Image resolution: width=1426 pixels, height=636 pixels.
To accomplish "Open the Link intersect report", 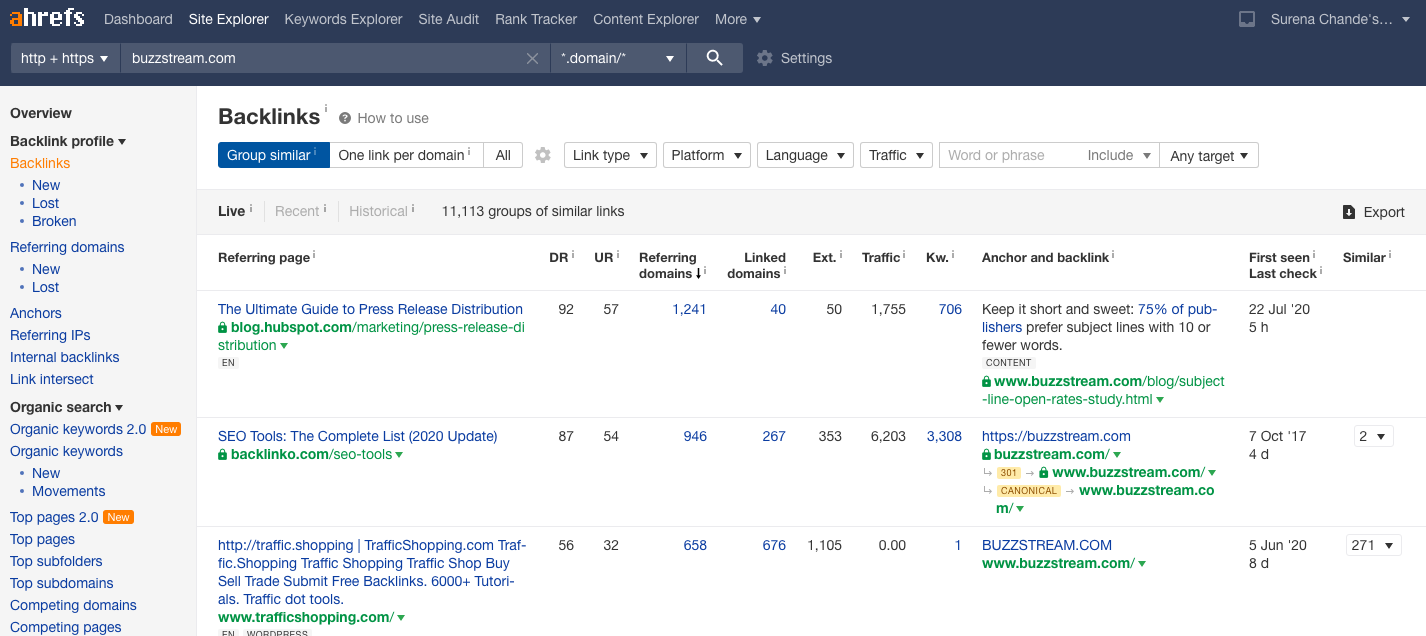I will tap(52, 379).
